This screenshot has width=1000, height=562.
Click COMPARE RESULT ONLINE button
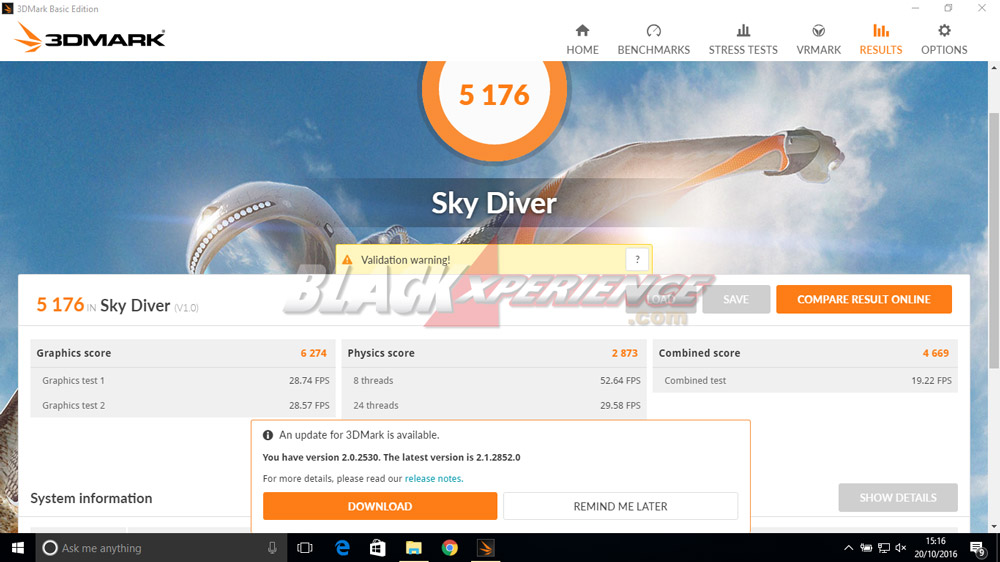(x=863, y=299)
